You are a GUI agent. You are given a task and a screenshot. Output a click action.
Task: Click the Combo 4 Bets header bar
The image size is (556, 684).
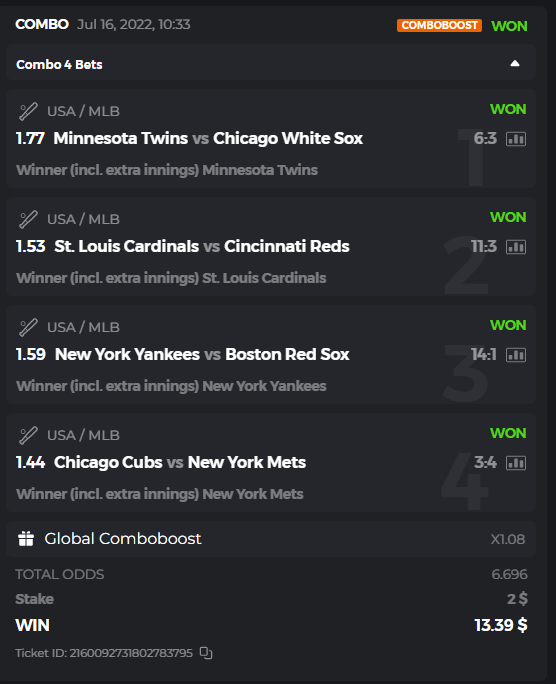[271, 62]
